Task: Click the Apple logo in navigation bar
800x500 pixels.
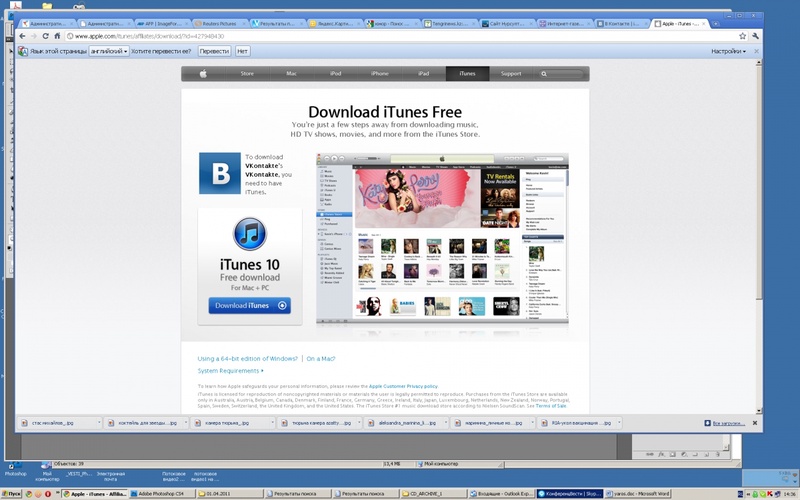Action: (202, 74)
